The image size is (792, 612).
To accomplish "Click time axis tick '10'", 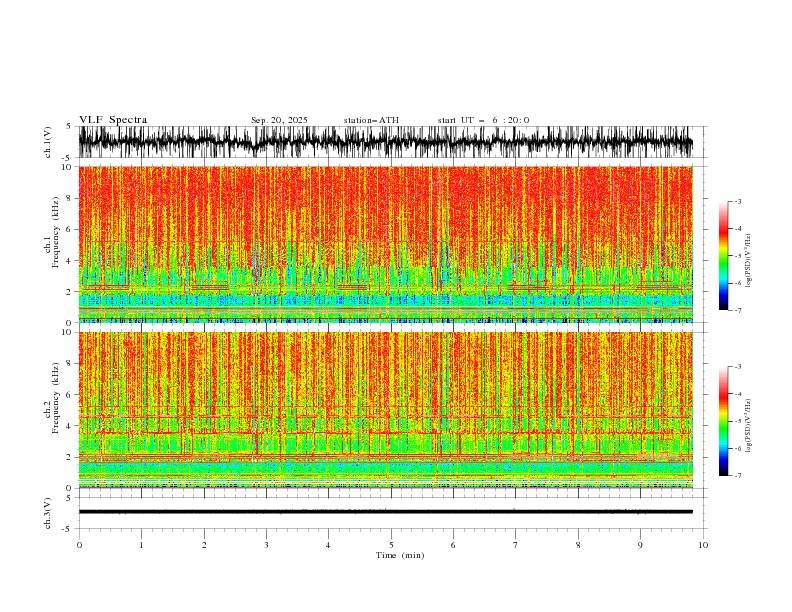I will pos(703,545).
